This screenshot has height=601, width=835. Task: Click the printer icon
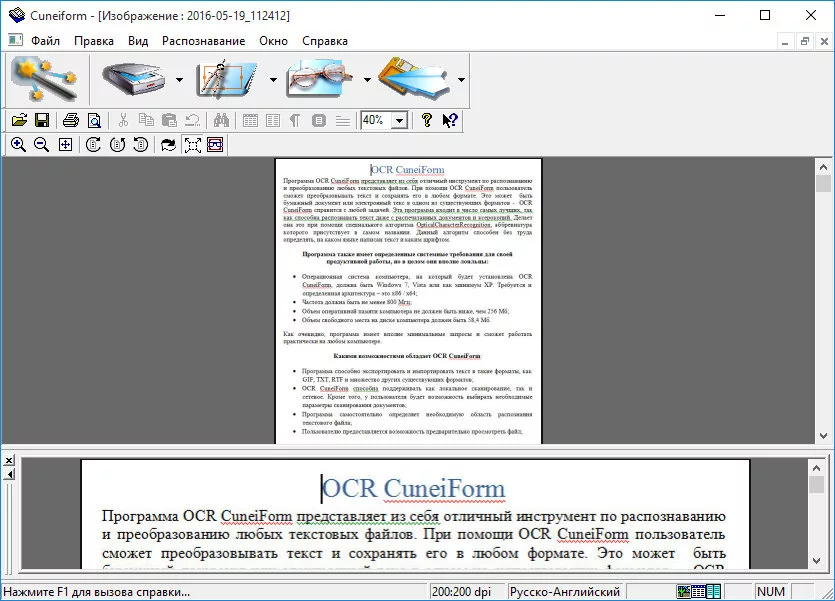coord(71,120)
